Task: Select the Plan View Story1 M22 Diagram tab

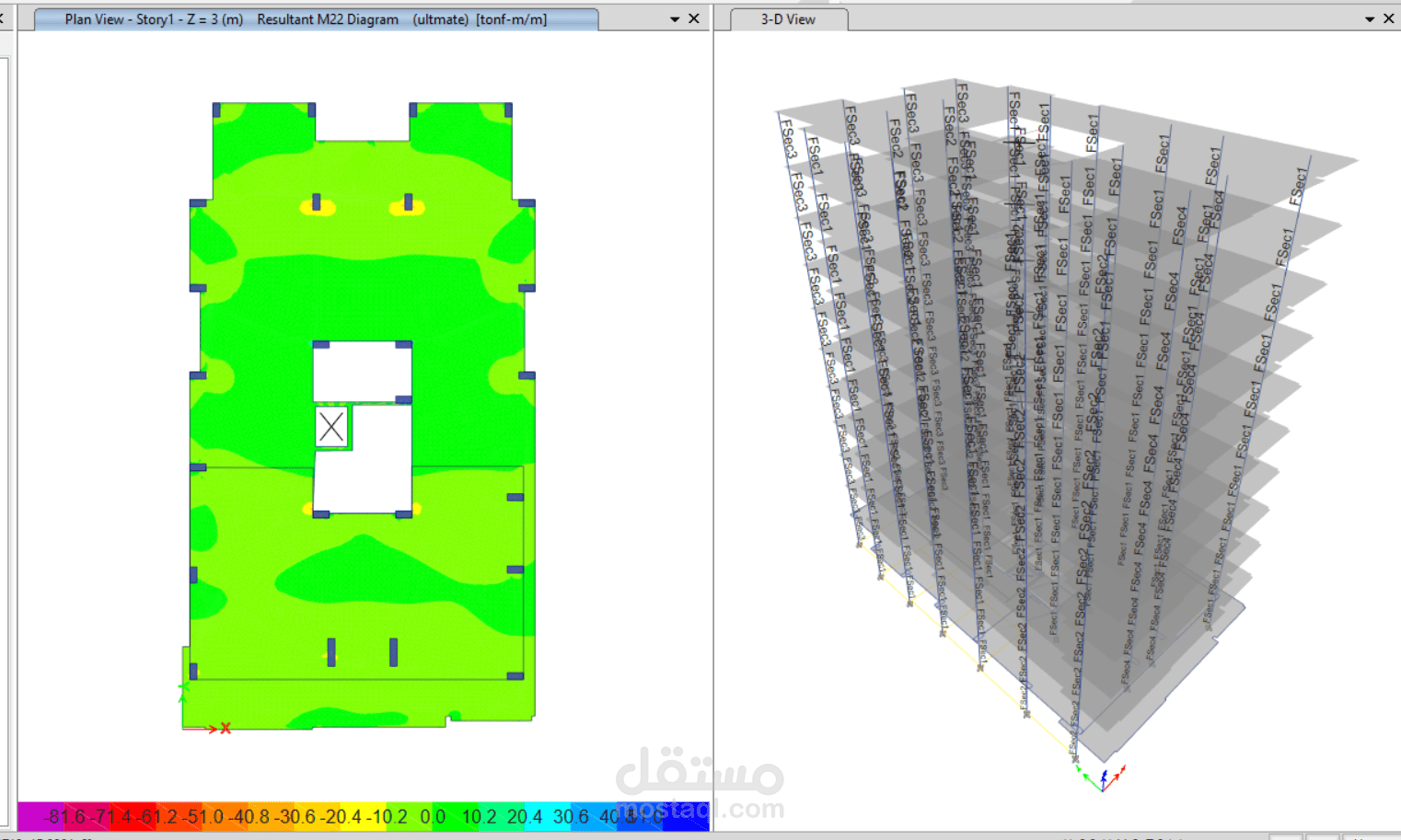Action: [316, 19]
